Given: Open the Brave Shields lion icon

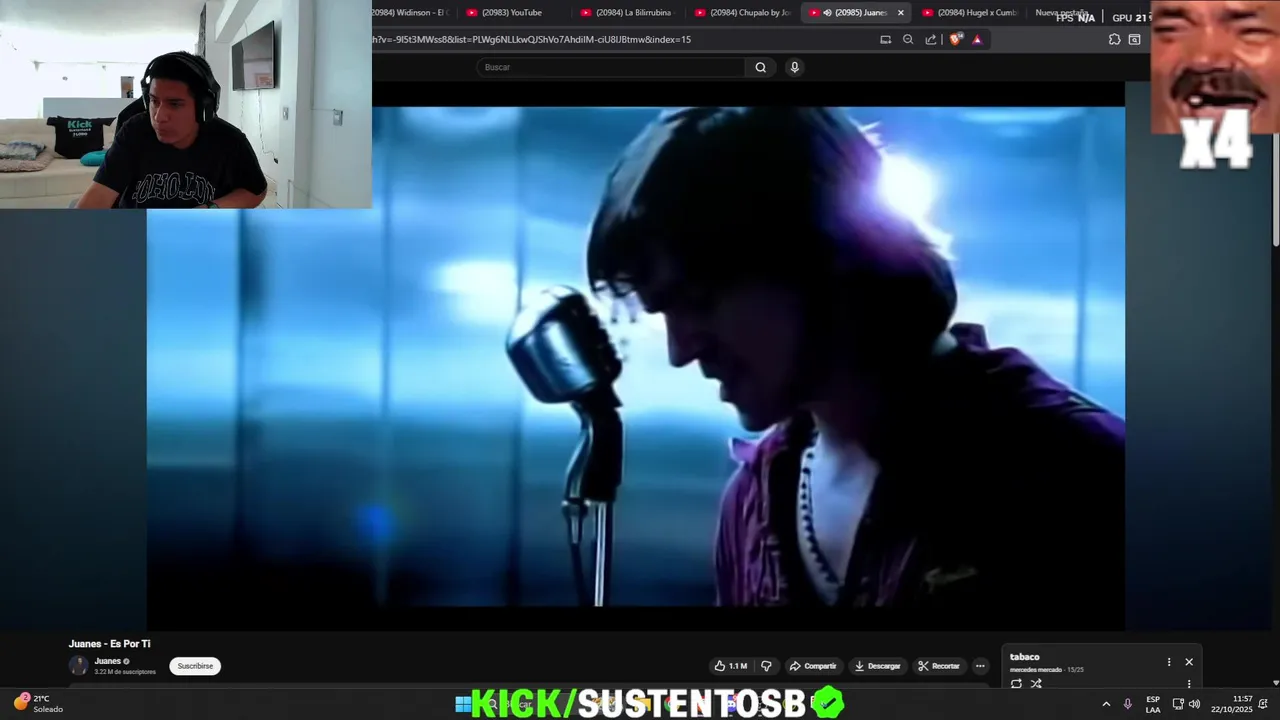Looking at the screenshot, I should coord(956,39).
